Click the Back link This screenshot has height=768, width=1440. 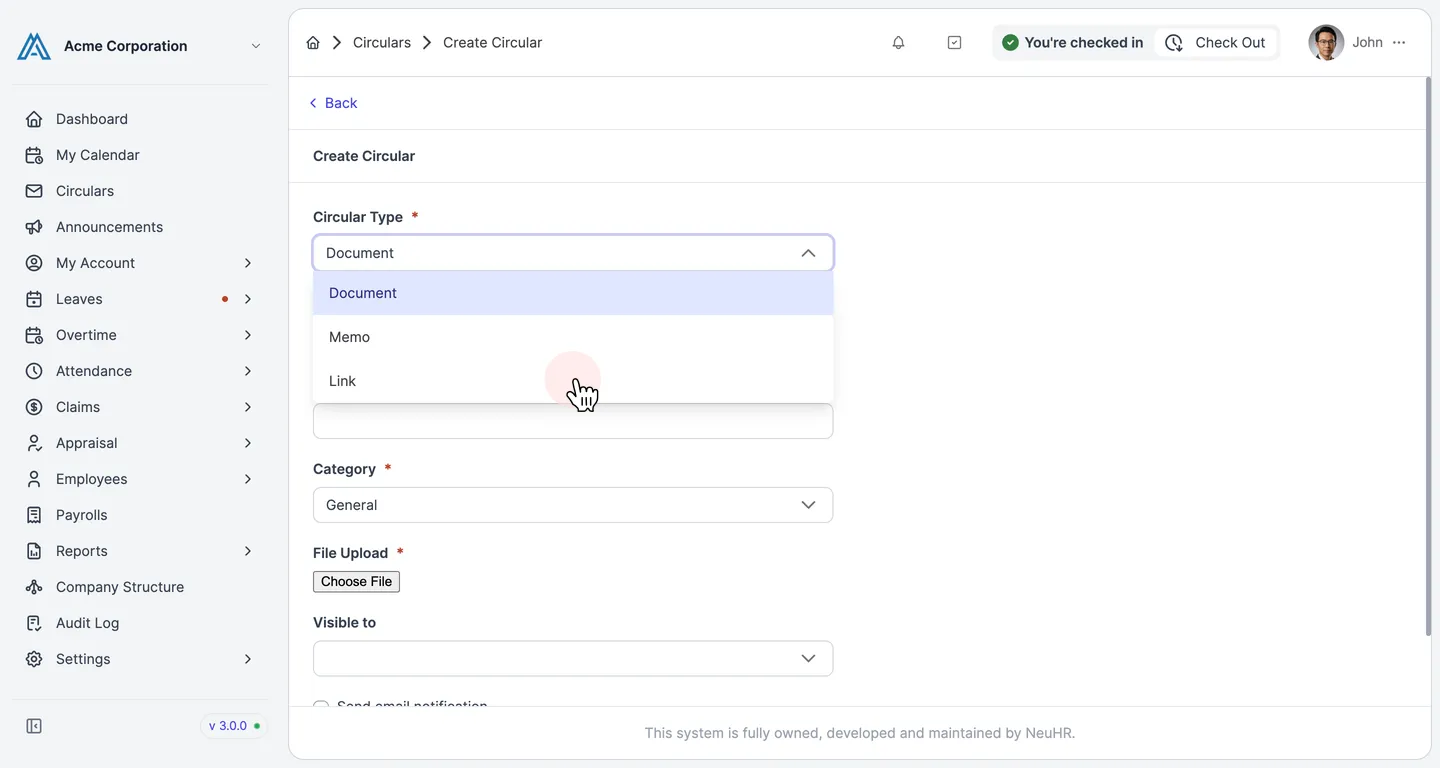(x=333, y=103)
